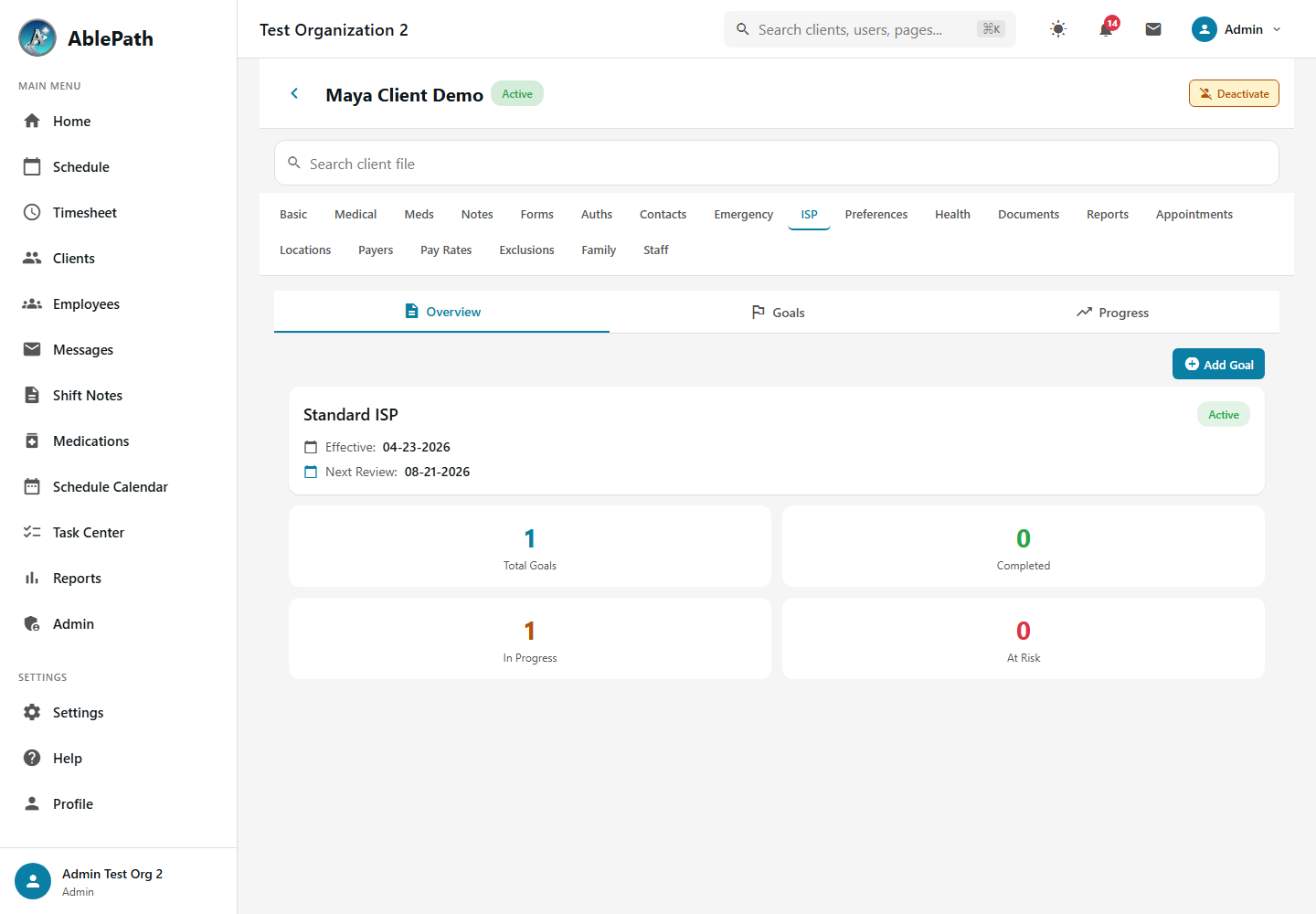
Task: Switch to the Progress tab
Action: tap(1112, 313)
